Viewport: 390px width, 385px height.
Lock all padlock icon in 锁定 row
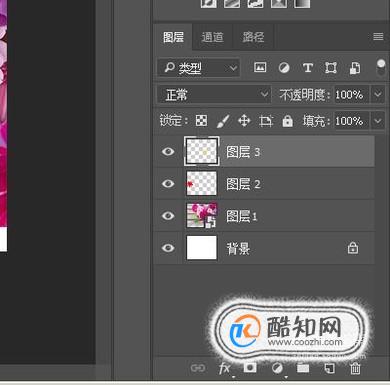[287, 121]
